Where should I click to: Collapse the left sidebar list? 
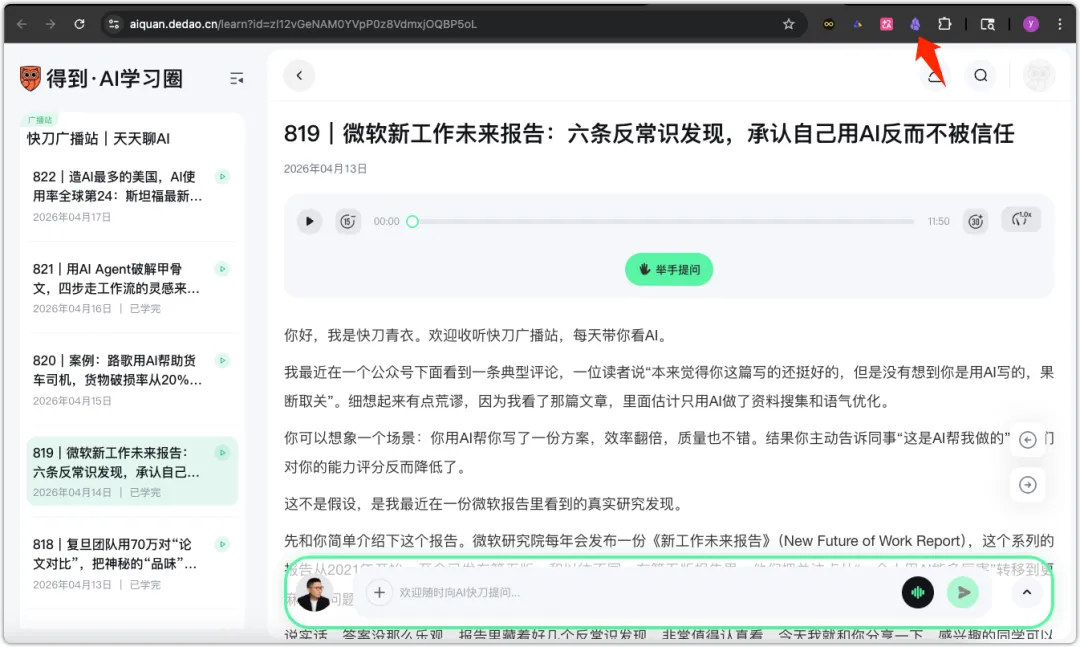(236, 79)
